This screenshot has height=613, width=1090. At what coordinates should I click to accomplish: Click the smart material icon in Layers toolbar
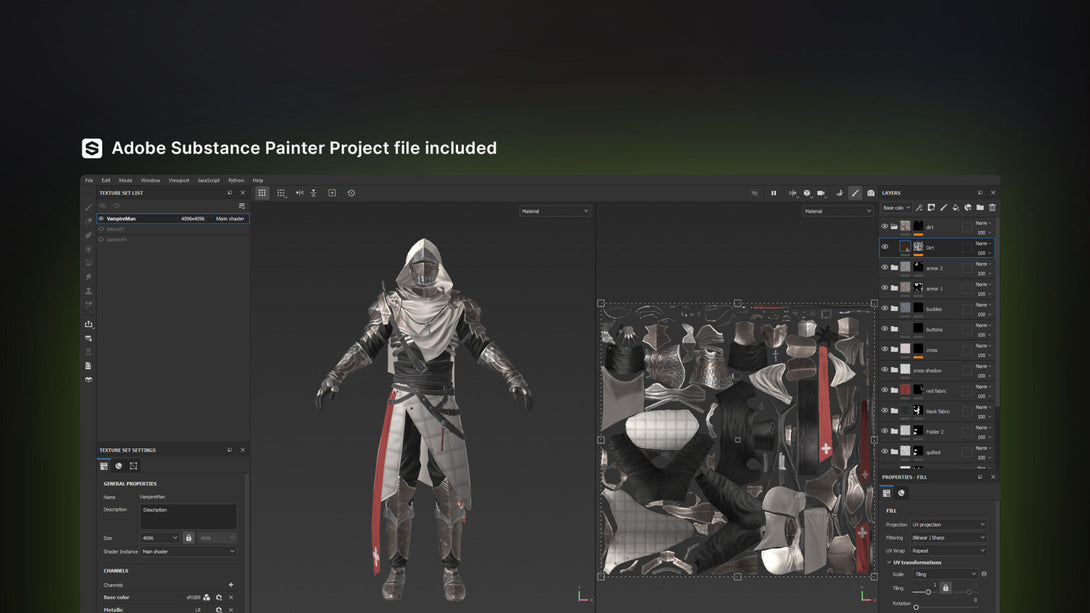(x=968, y=207)
